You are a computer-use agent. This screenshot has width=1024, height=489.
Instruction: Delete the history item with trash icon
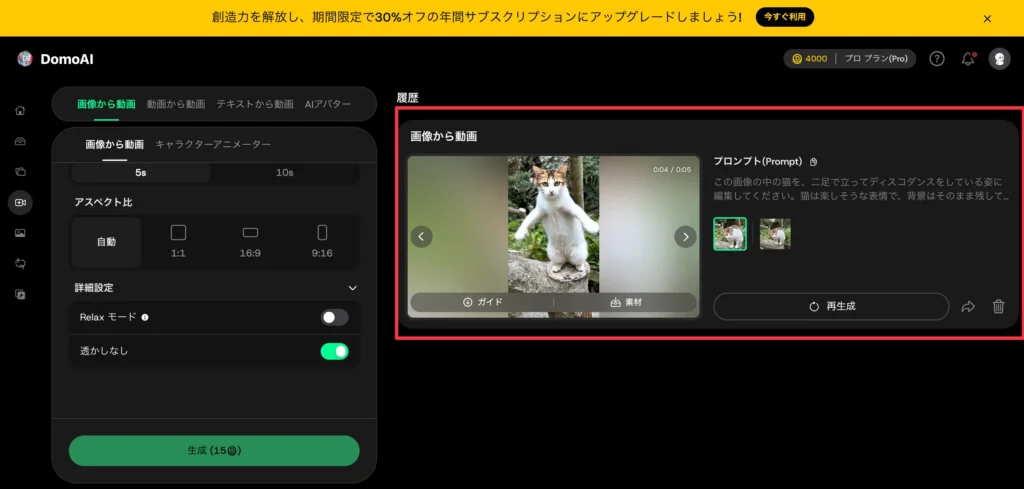click(x=998, y=306)
